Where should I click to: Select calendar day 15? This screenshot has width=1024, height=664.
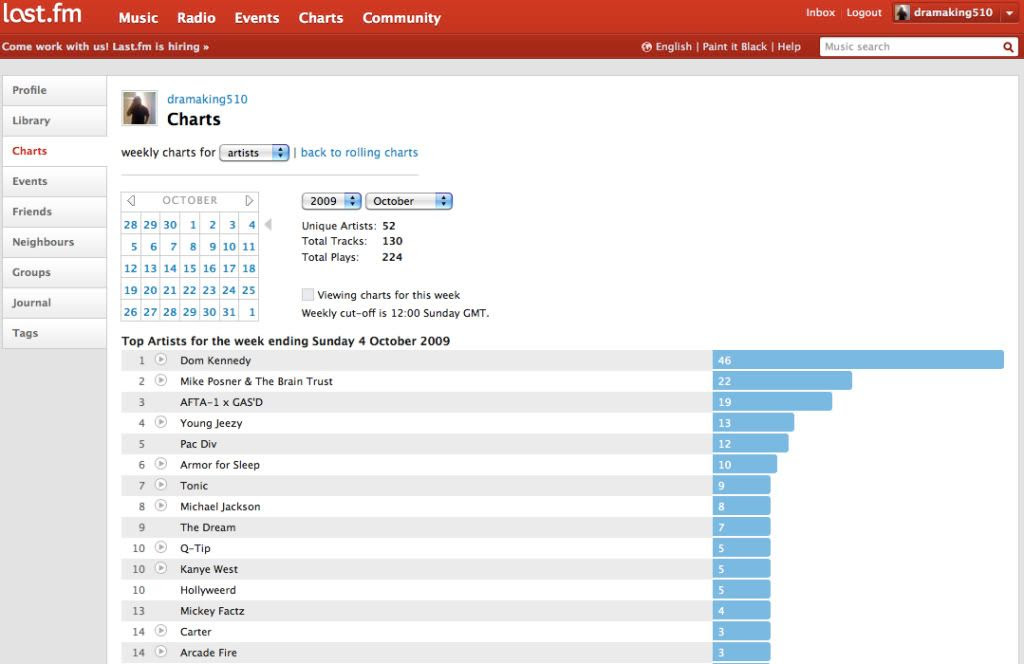(189, 268)
